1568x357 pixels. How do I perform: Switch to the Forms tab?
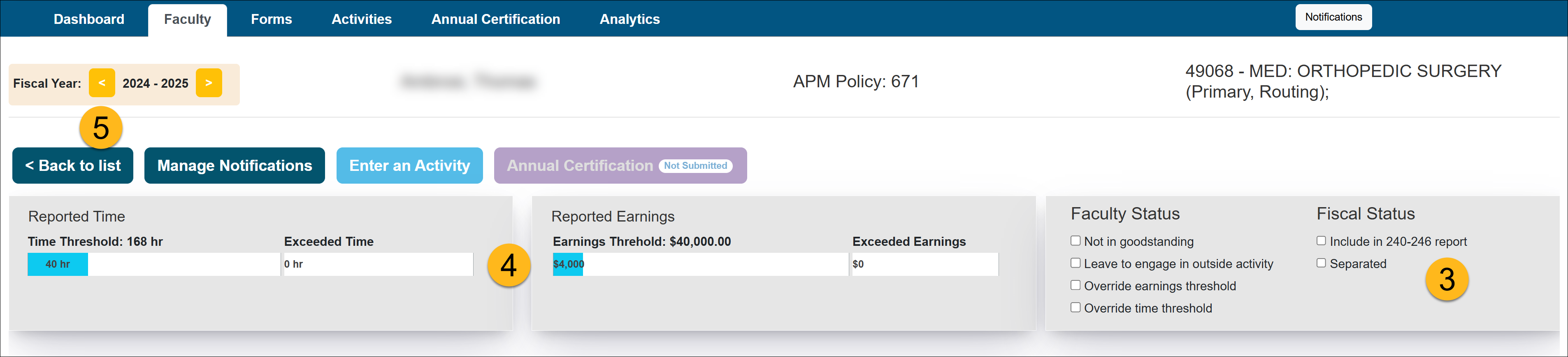click(x=272, y=19)
